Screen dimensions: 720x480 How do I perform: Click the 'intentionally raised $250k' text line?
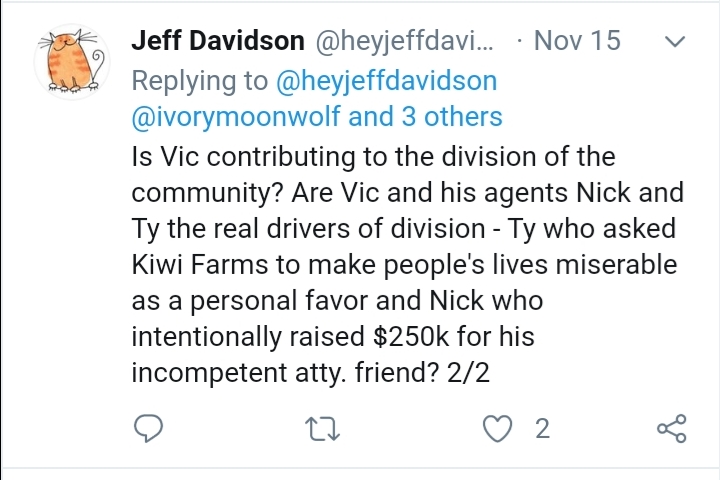click(x=333, y=336)
